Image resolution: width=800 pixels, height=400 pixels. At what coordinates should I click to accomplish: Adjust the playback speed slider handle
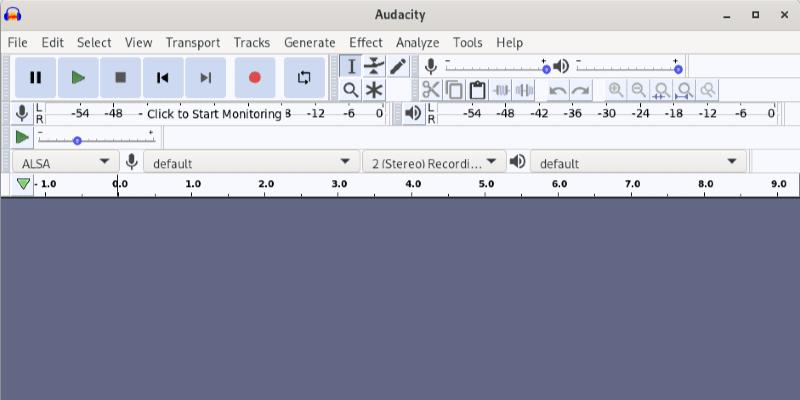click(77, 140)
